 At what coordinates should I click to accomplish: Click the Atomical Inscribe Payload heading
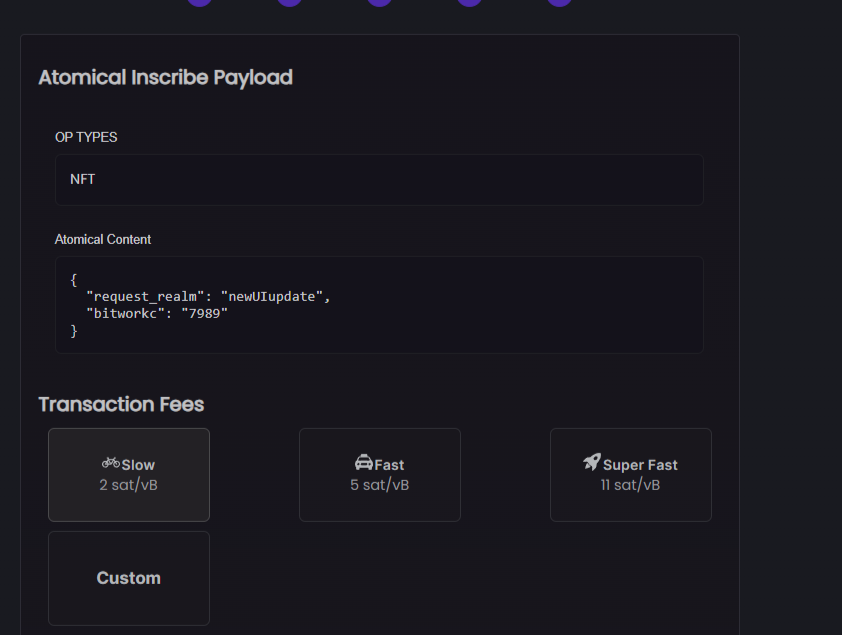(x=165, y=78)
